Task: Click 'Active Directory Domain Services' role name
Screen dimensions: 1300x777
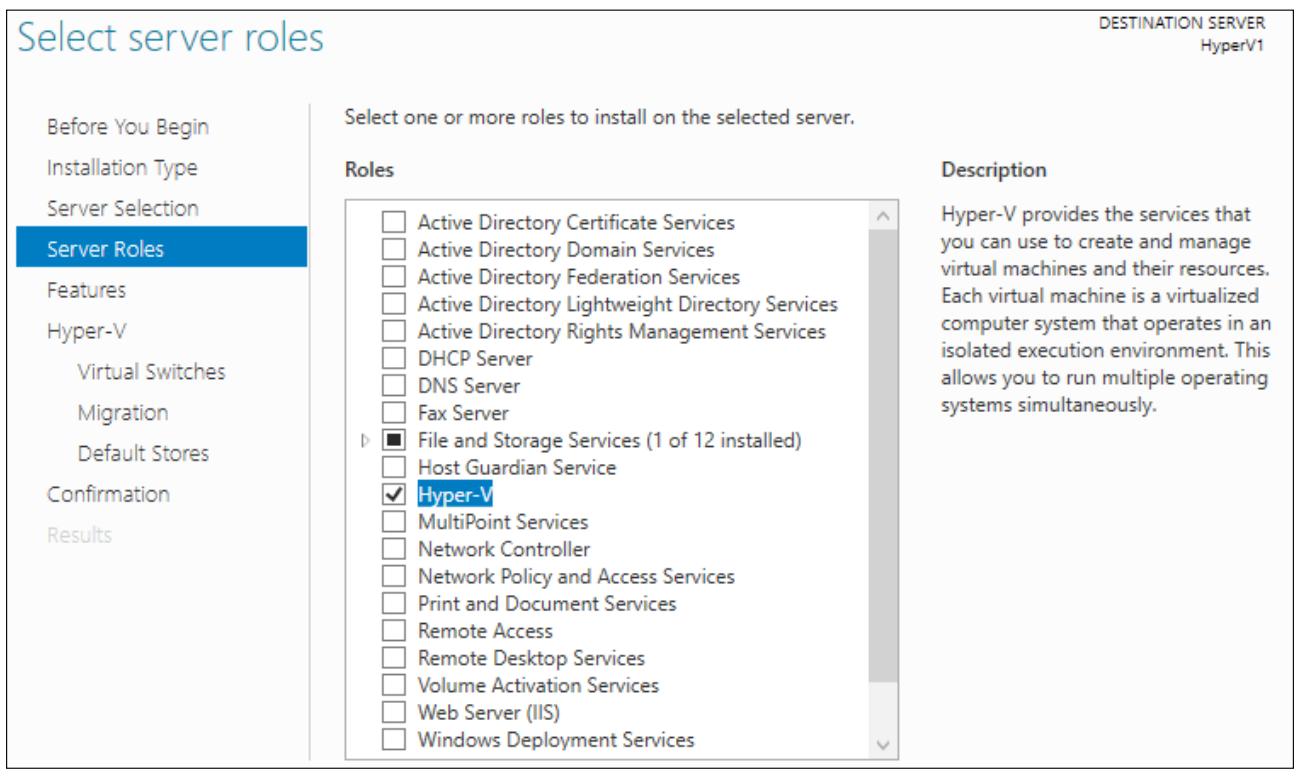Action: pyautogui.click(x=566, y=249)
